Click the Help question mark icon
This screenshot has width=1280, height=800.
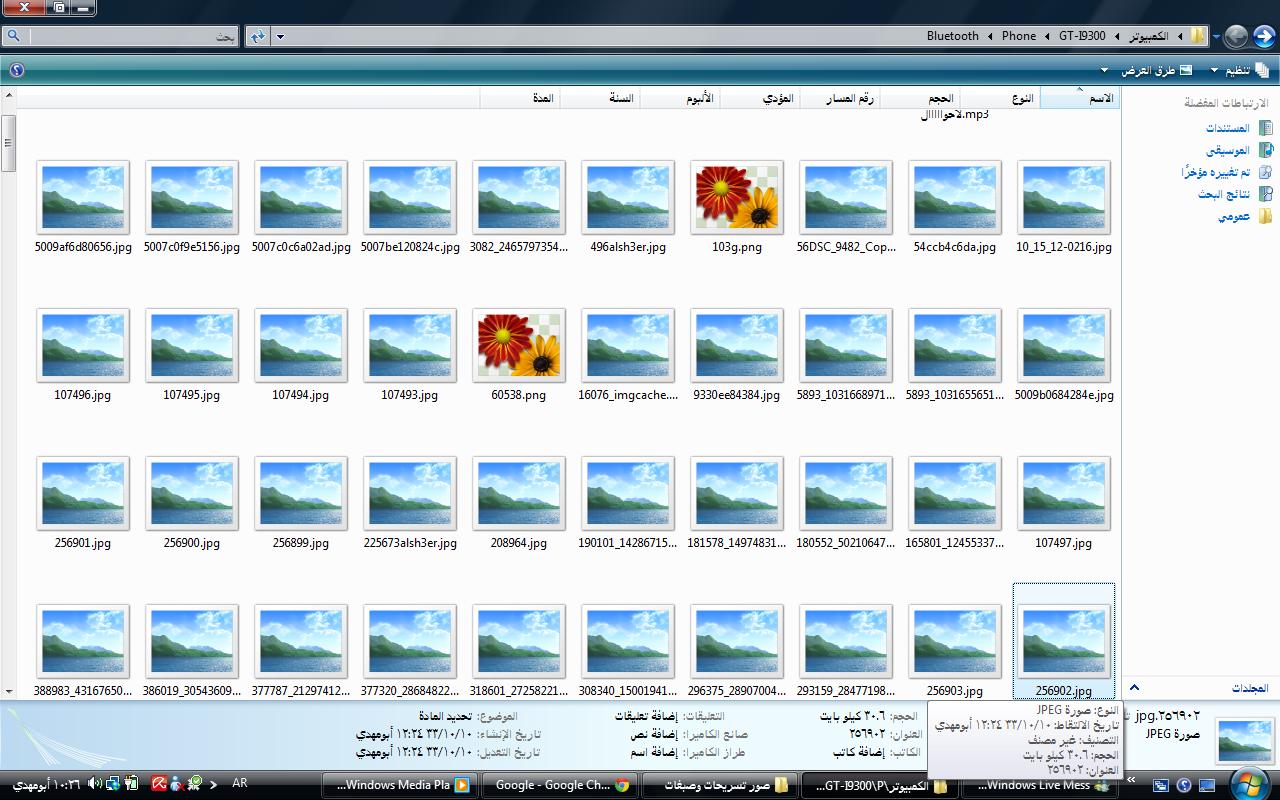pos(16,70)
